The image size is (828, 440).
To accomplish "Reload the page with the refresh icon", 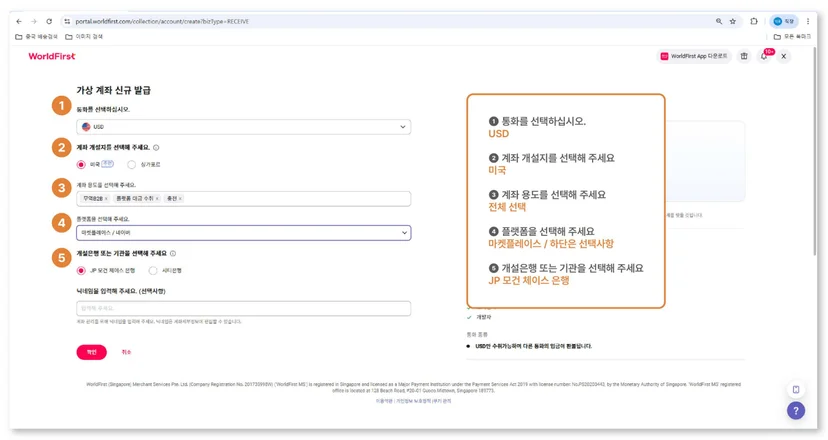I will (x=49, y=22).
